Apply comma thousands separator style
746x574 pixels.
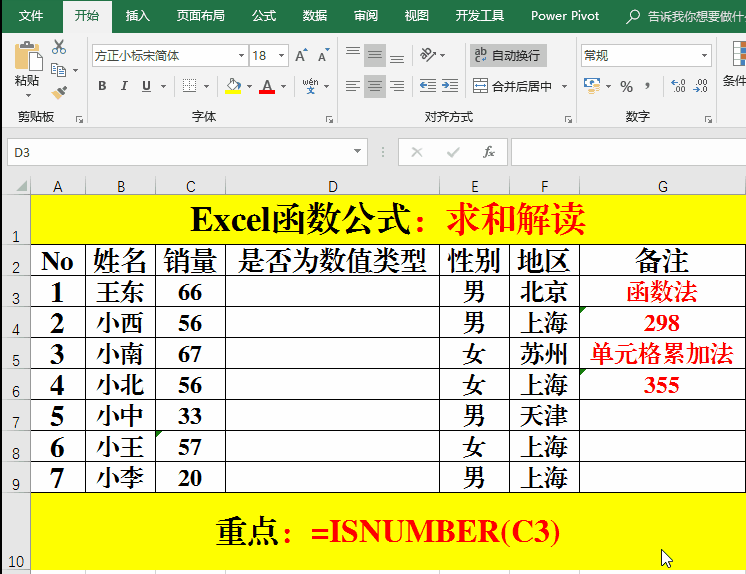[647, 87]
